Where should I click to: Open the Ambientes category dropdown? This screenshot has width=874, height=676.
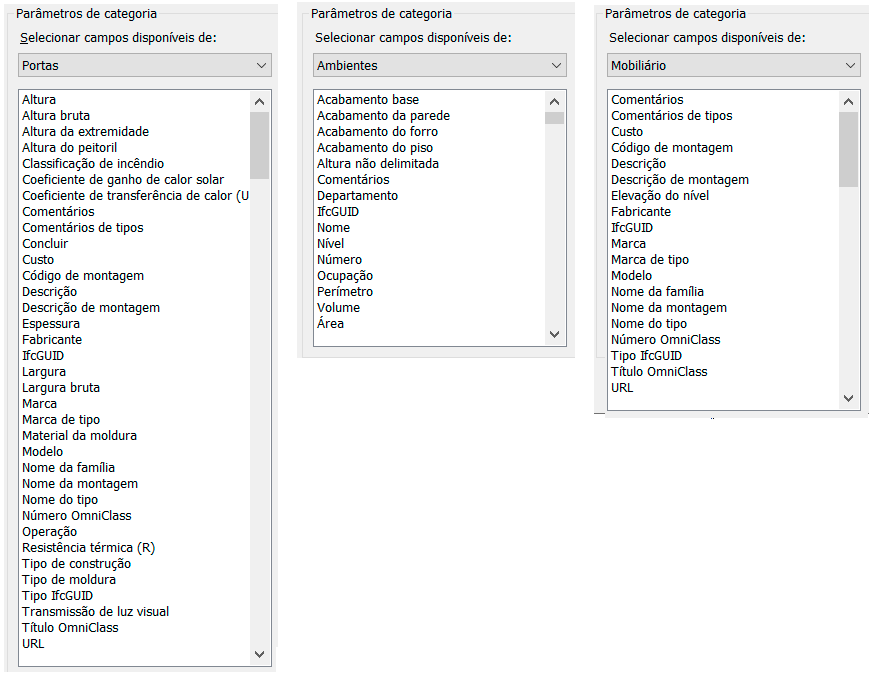pos(440,66)
